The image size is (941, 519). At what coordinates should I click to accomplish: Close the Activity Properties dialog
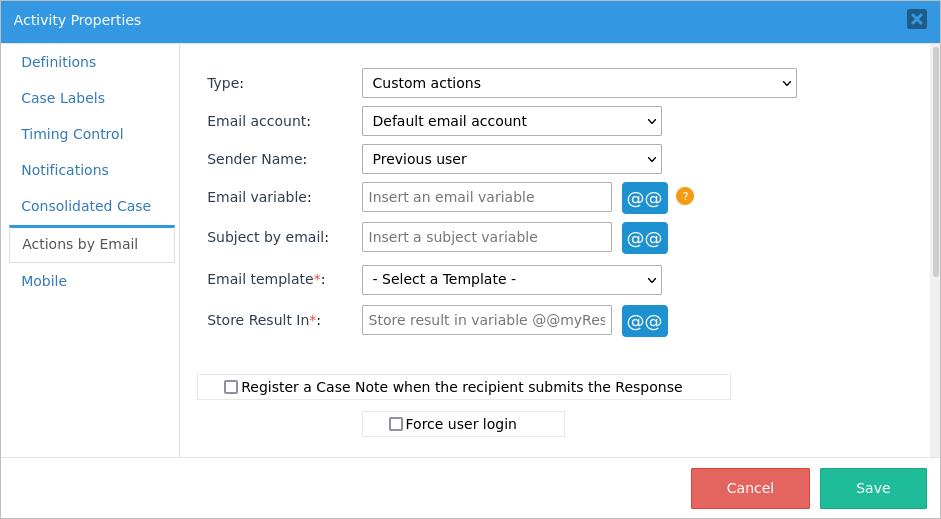point(916,19)
